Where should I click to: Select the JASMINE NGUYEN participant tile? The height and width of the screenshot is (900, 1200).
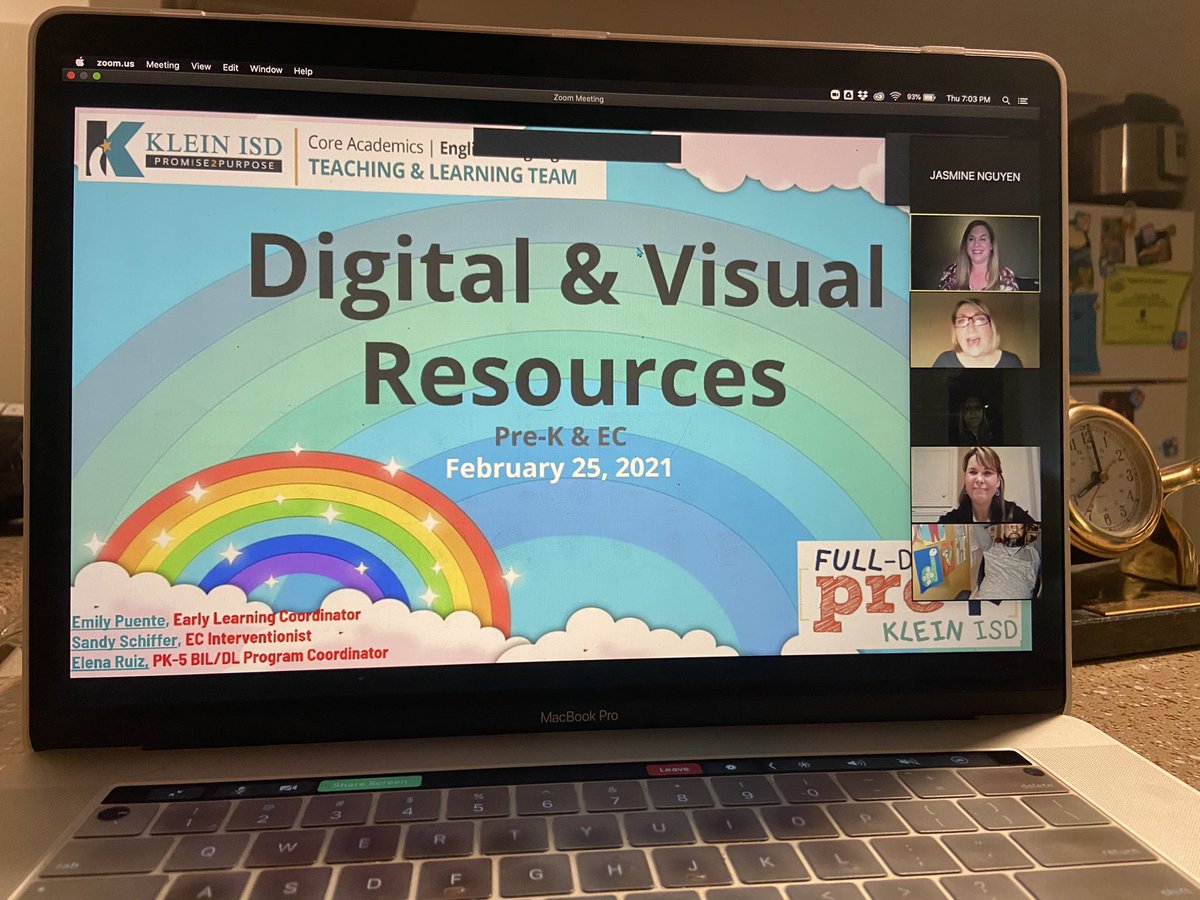975,175
